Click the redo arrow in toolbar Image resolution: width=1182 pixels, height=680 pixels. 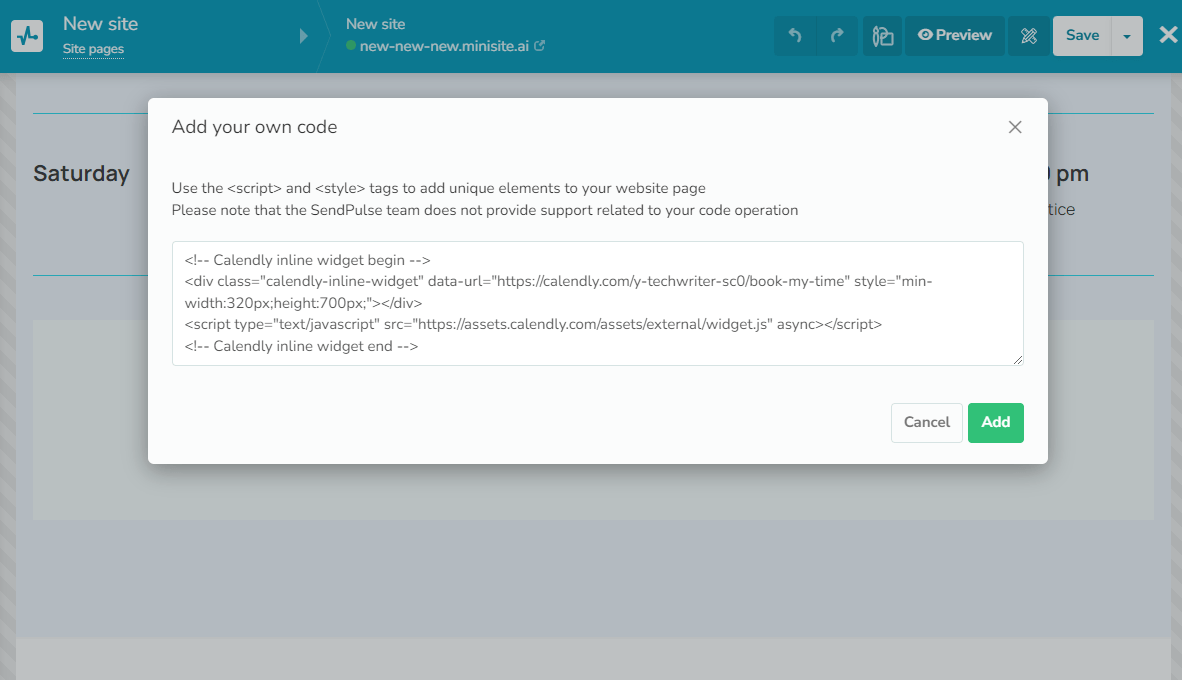coord(837,36)
